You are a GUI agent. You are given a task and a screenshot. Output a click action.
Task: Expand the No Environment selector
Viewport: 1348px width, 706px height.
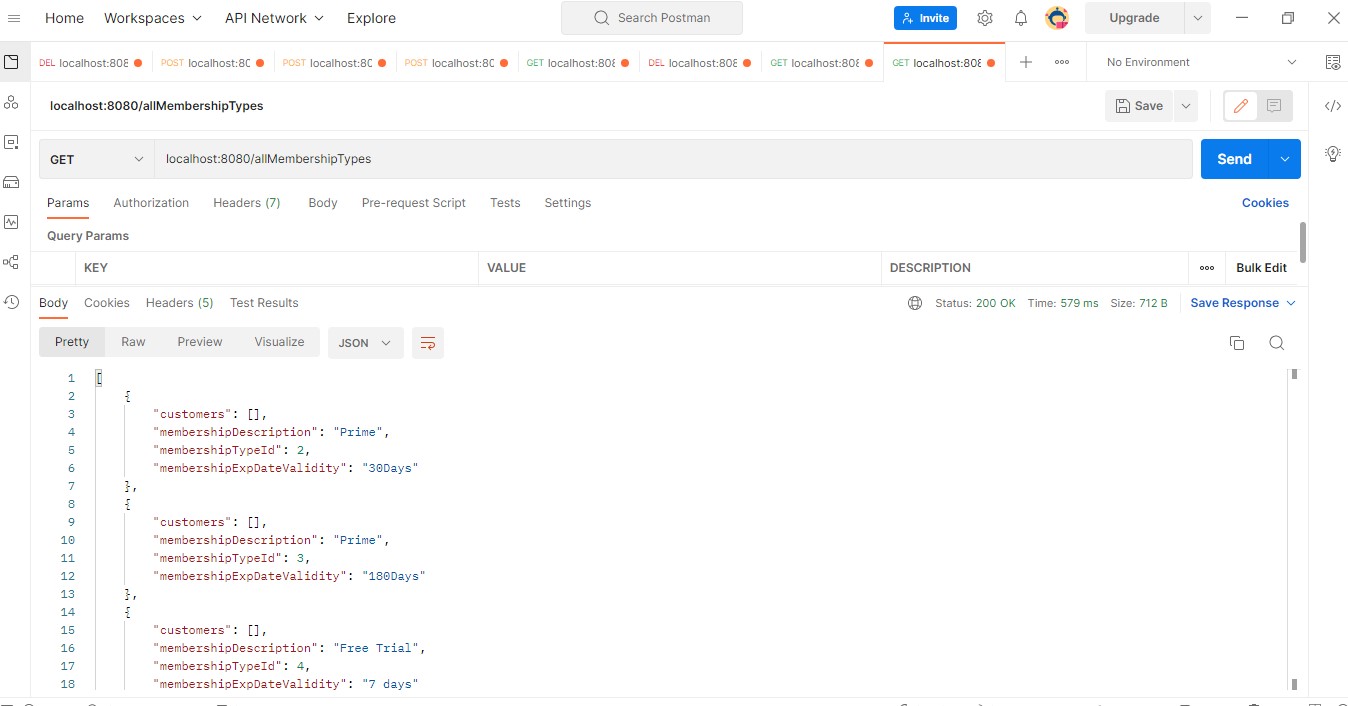1196,61
